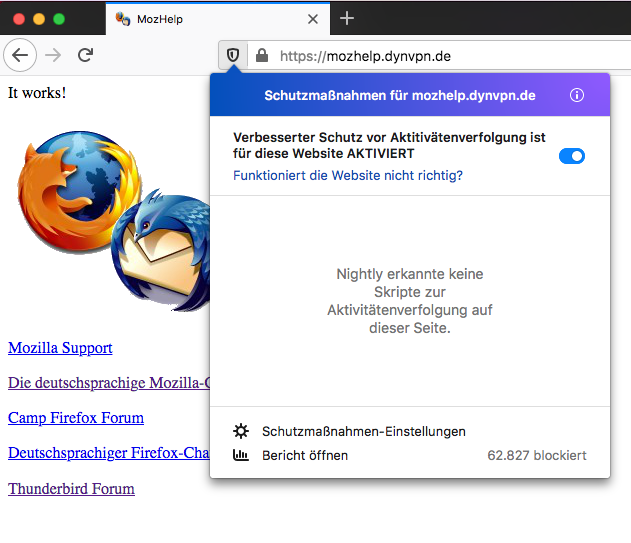Screen dimensions: 631x543
Task: Open the Thunderbird Forum link
Action: [x=71, y=489]
